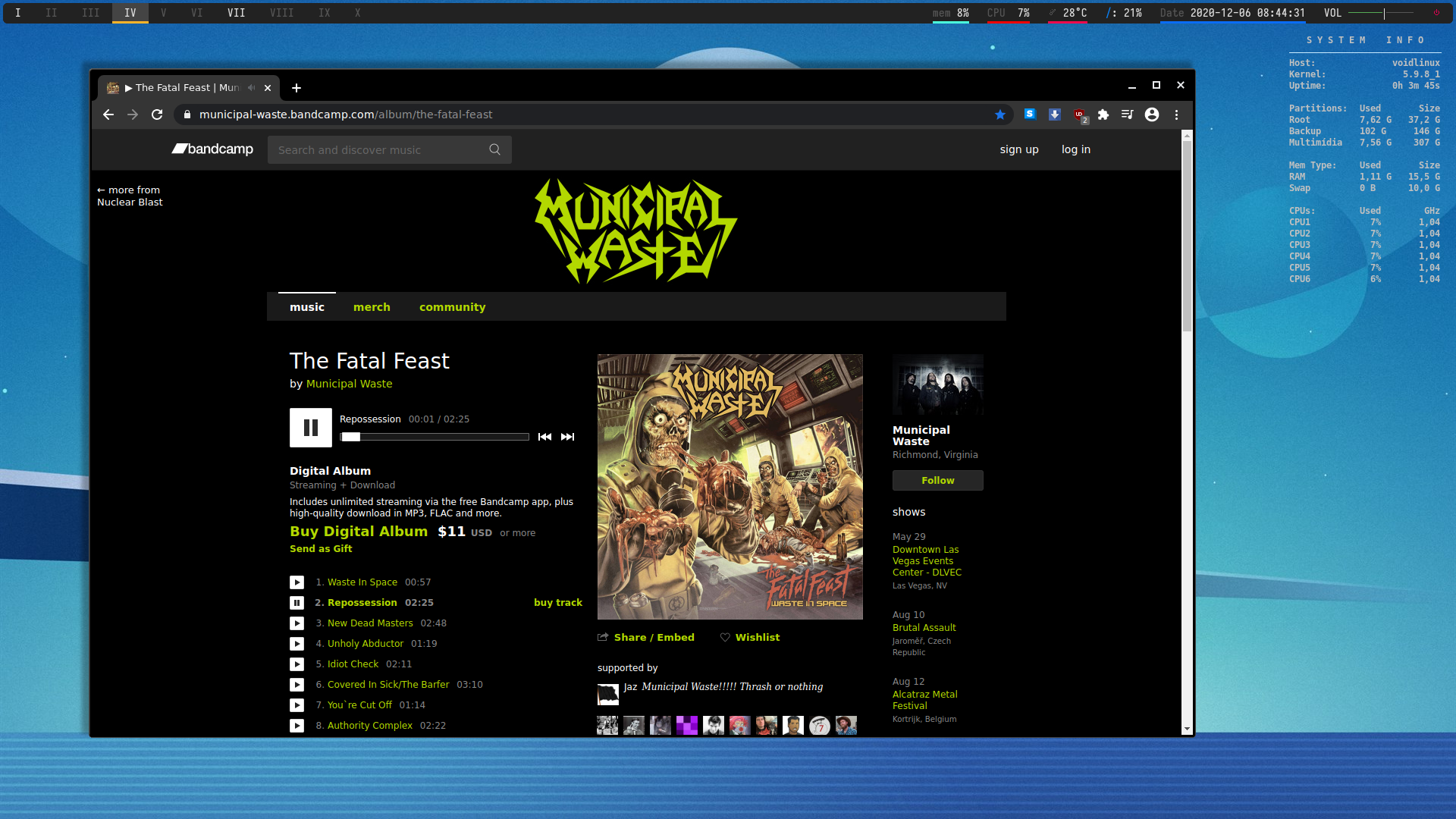Play track 3 New Dead Masters
The image size is (1456, 819).
click(x=297, y=623)
